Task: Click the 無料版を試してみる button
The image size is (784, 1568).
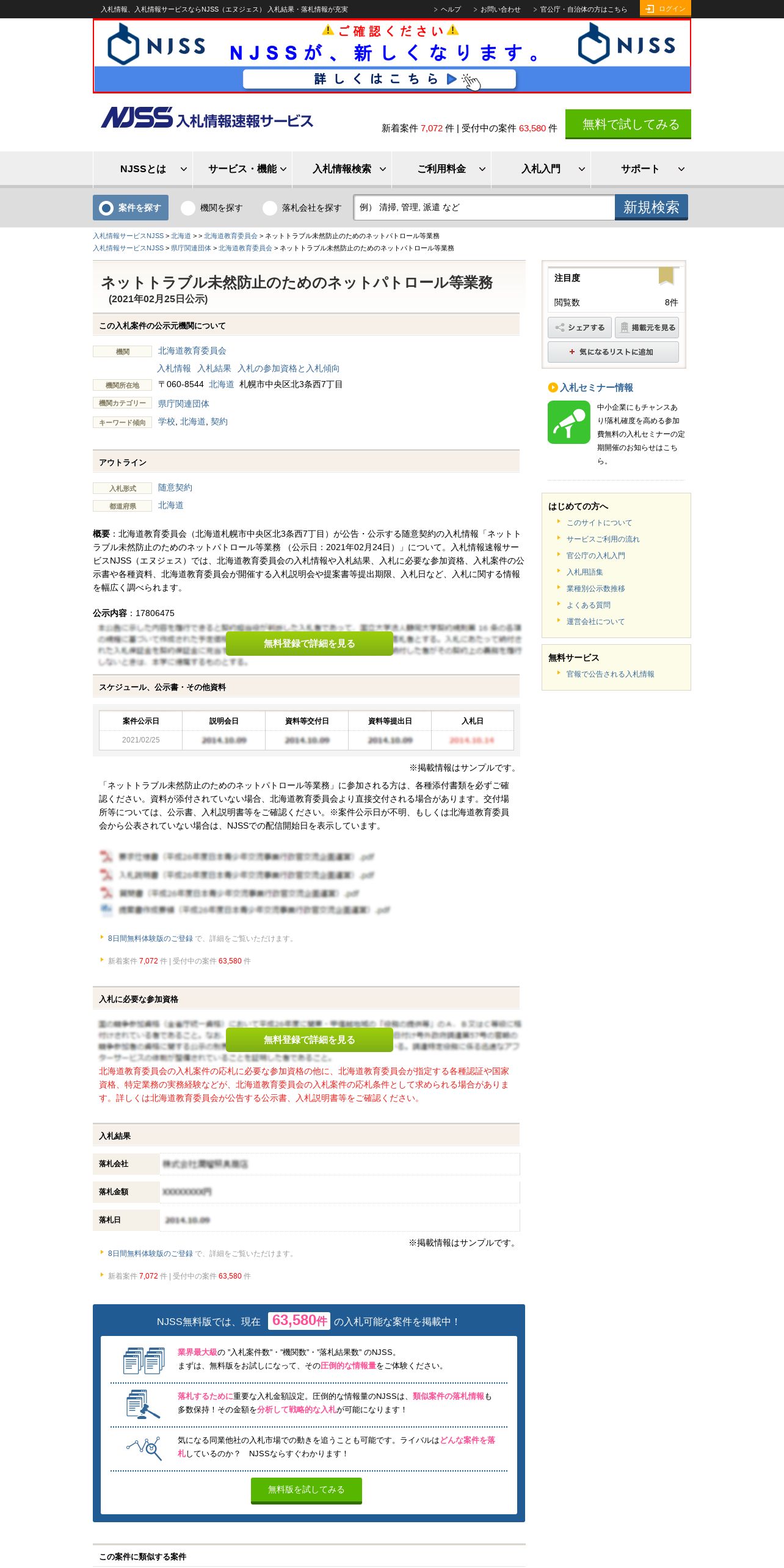Action: [x=307, y=1490]
